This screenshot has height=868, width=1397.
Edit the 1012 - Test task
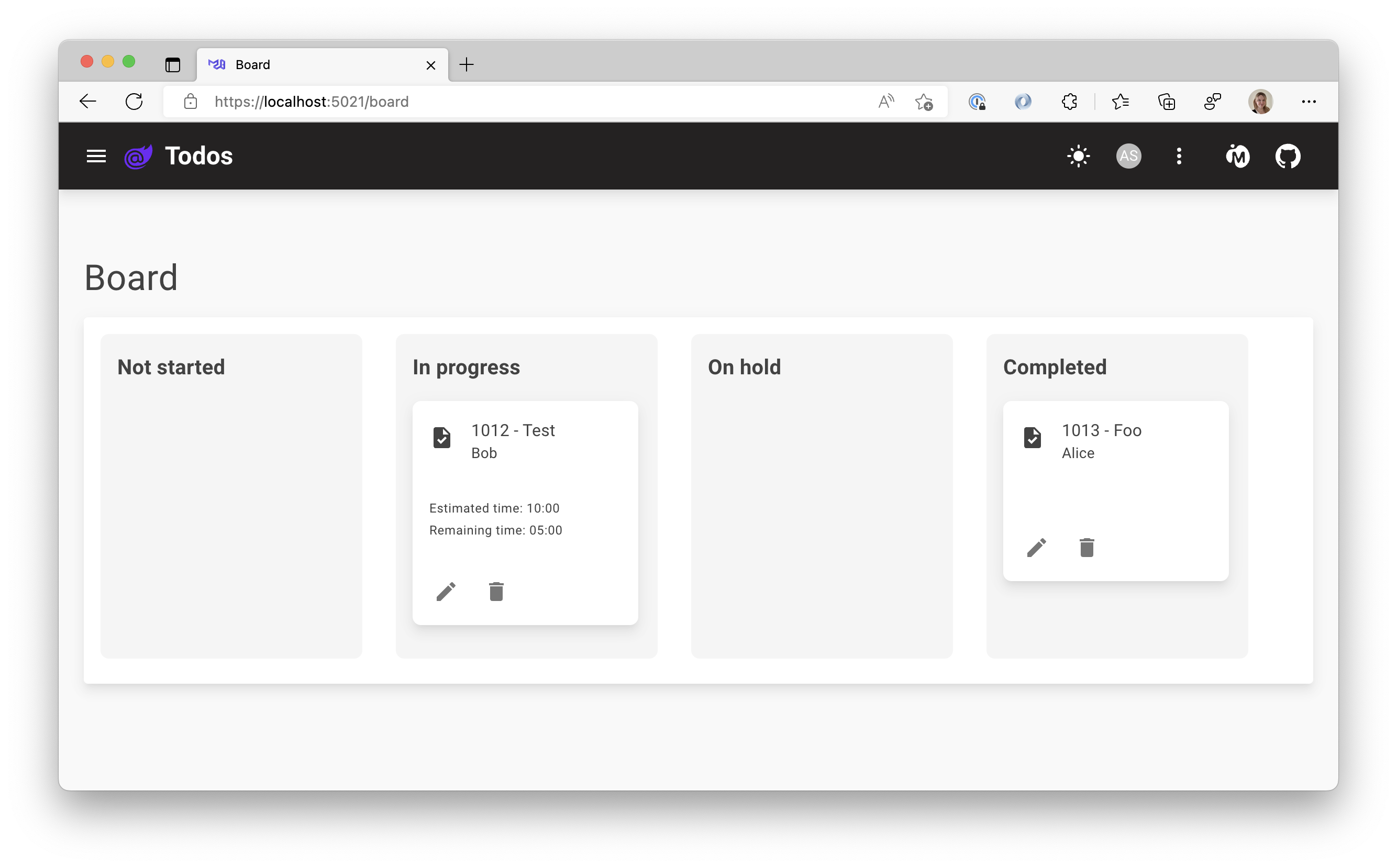pyautogui.click(x=446, y=591)
